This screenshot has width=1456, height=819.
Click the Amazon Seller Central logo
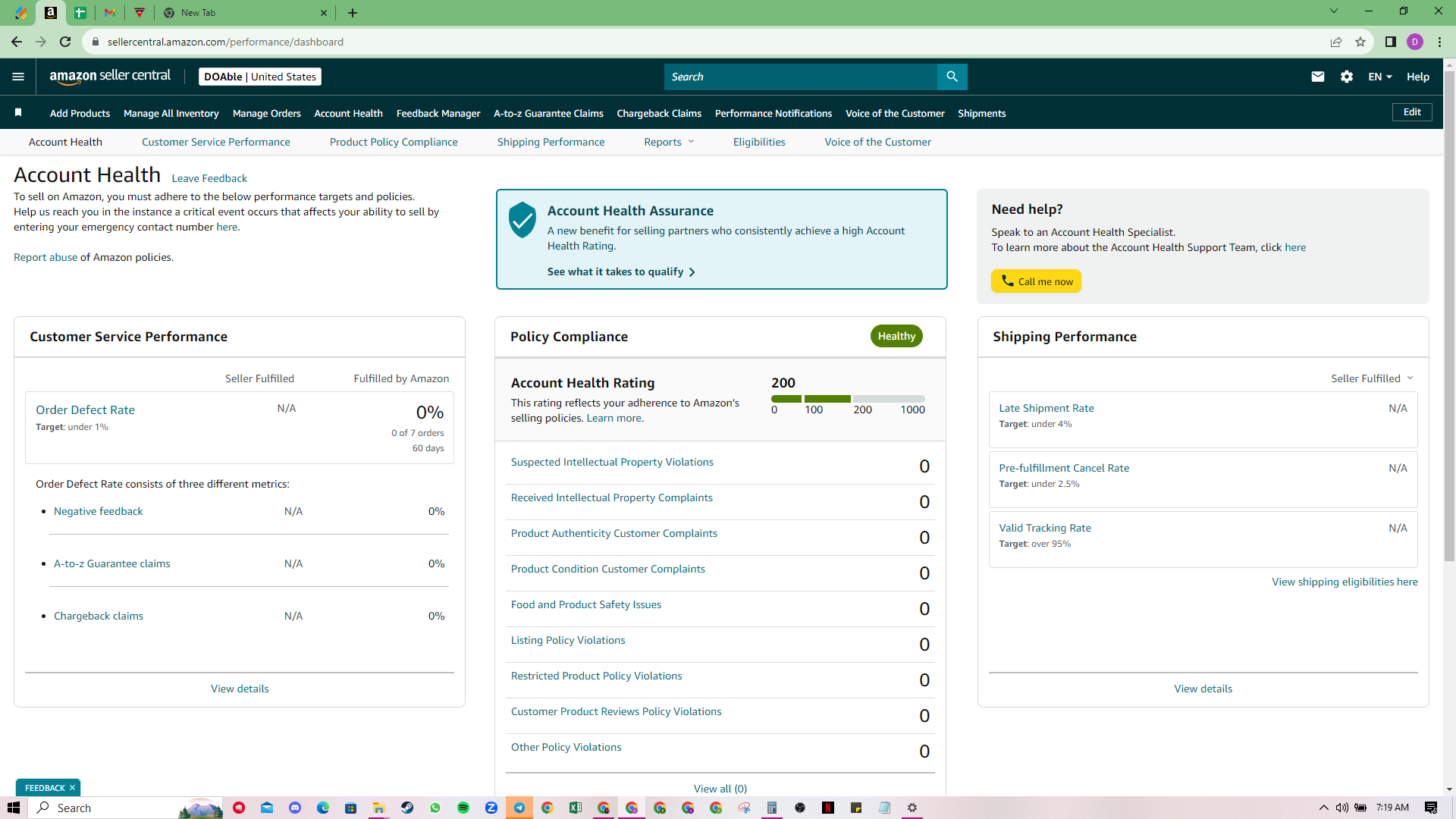[x=110, y=77]
